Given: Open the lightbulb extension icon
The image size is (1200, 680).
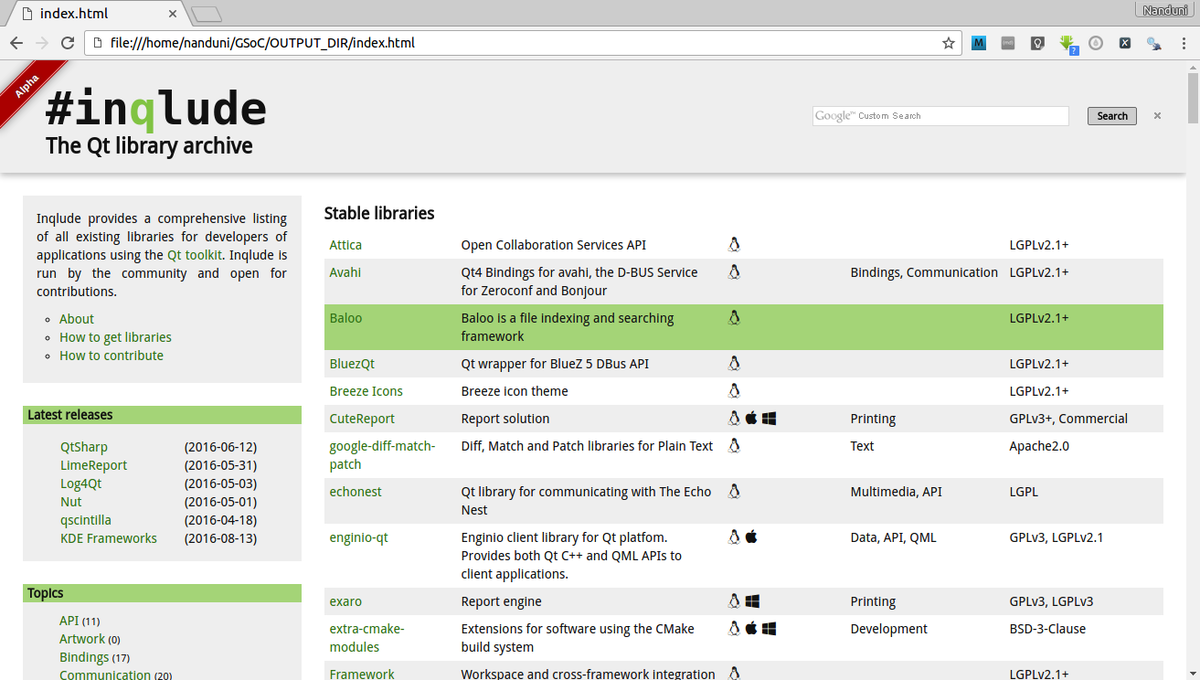Looking at the screenshot, I should click(1037, 43).
